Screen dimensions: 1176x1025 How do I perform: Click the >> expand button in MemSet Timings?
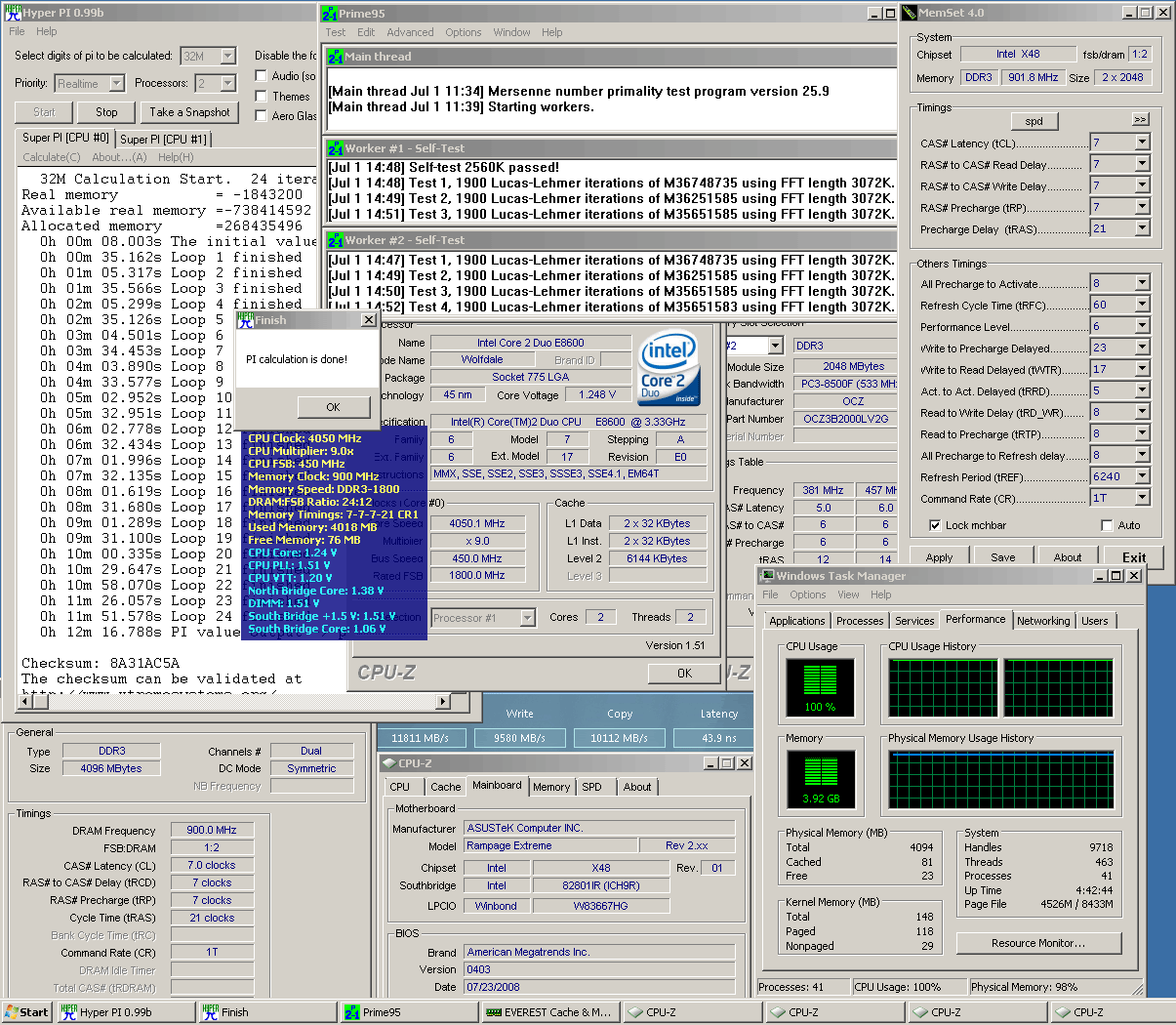click(1140, 119)
